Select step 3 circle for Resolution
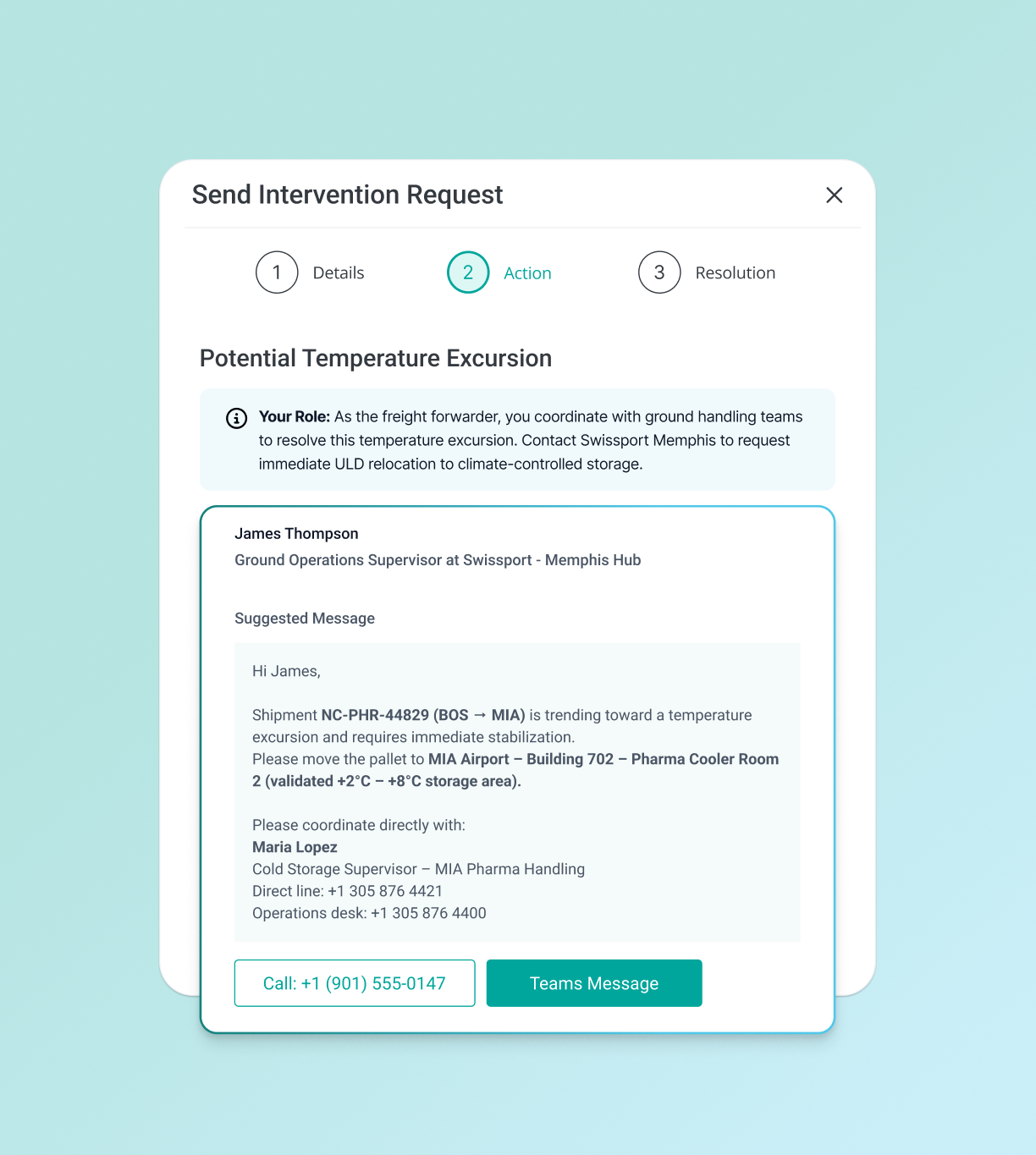Image resolution: width=1036 pixels, height=1155 pixels. click(659, 272)
